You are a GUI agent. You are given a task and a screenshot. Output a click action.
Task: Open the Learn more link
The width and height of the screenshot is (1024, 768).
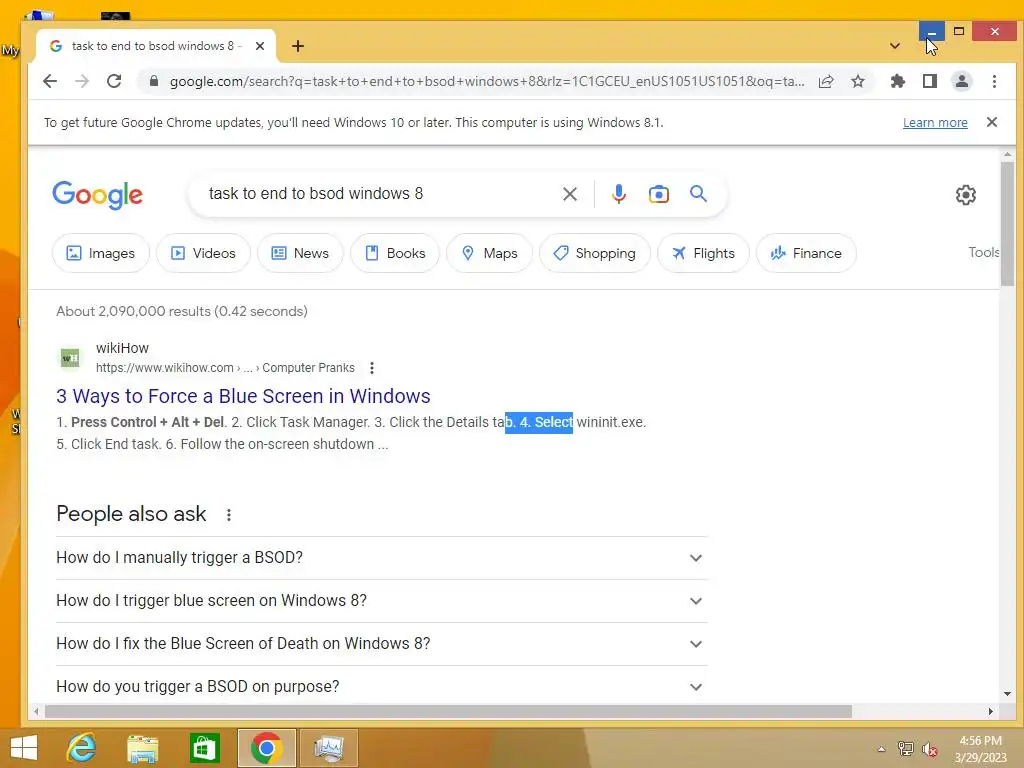coord(935,123)
